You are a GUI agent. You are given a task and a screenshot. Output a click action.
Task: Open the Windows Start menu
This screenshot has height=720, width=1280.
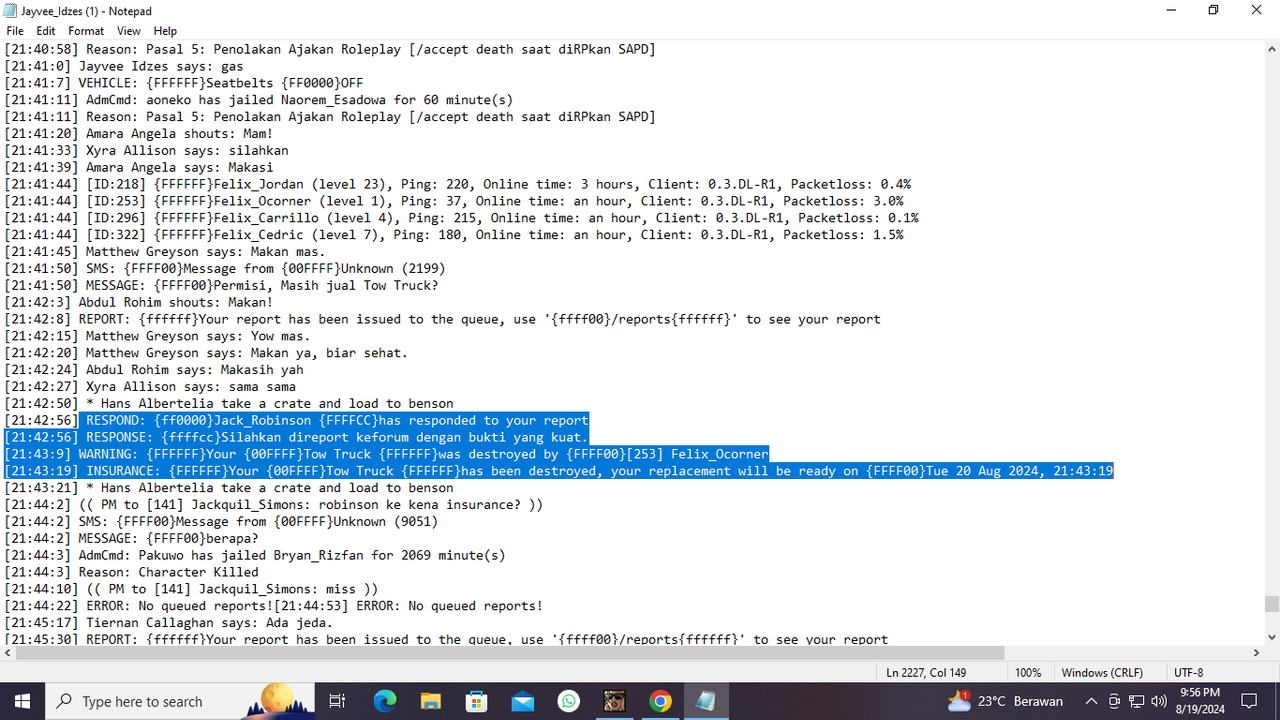point(23,701)
